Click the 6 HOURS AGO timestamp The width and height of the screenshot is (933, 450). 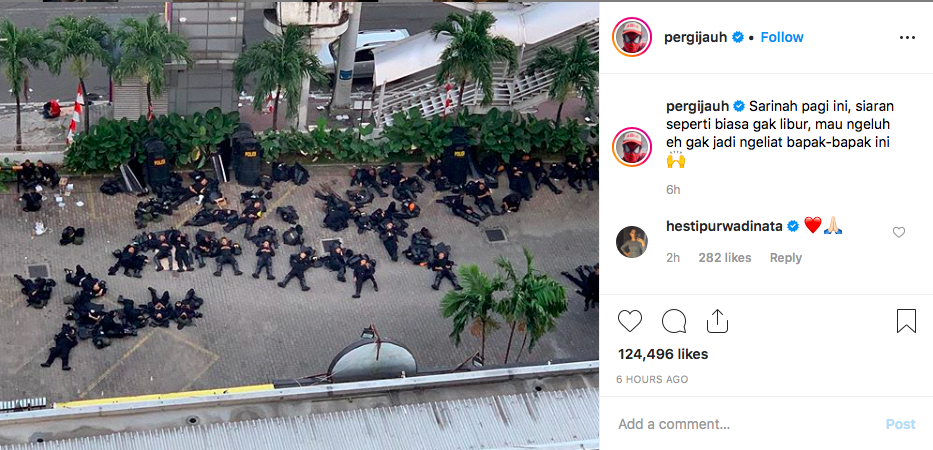tap(652, 379)
